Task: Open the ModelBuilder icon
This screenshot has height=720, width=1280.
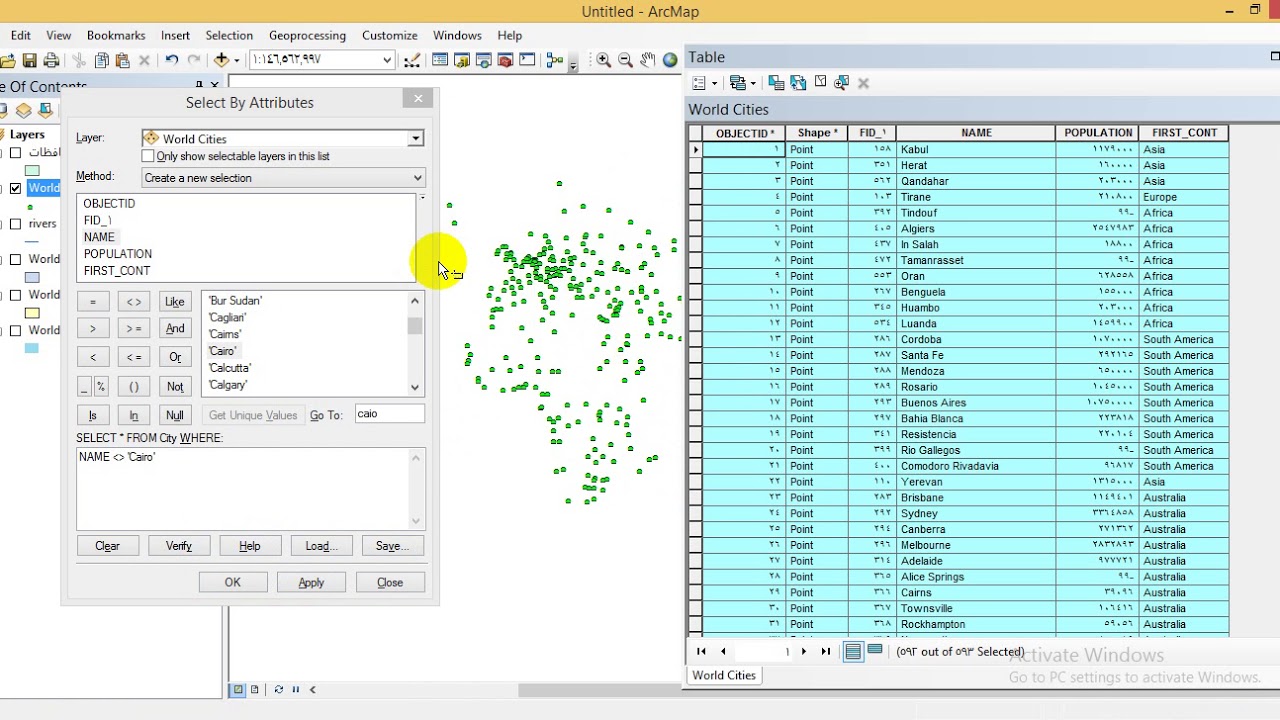Action: click(554, 60)
